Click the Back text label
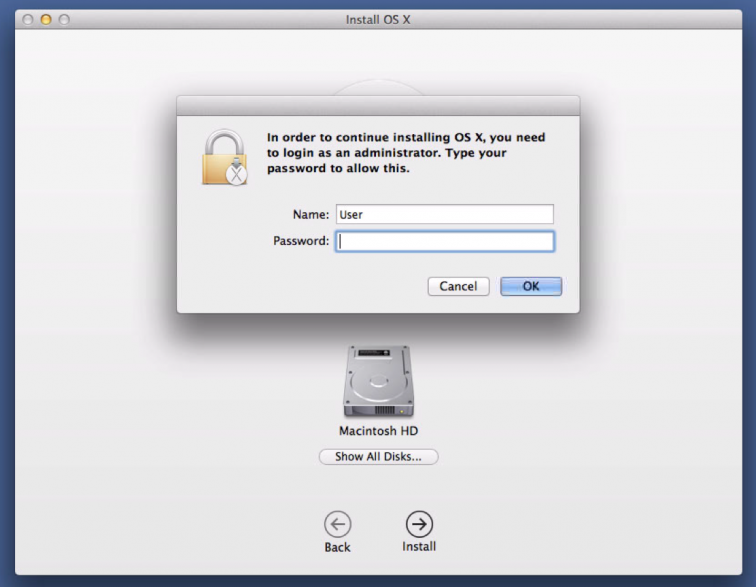This screenshot has height=587, width=756. click(338, 547)
